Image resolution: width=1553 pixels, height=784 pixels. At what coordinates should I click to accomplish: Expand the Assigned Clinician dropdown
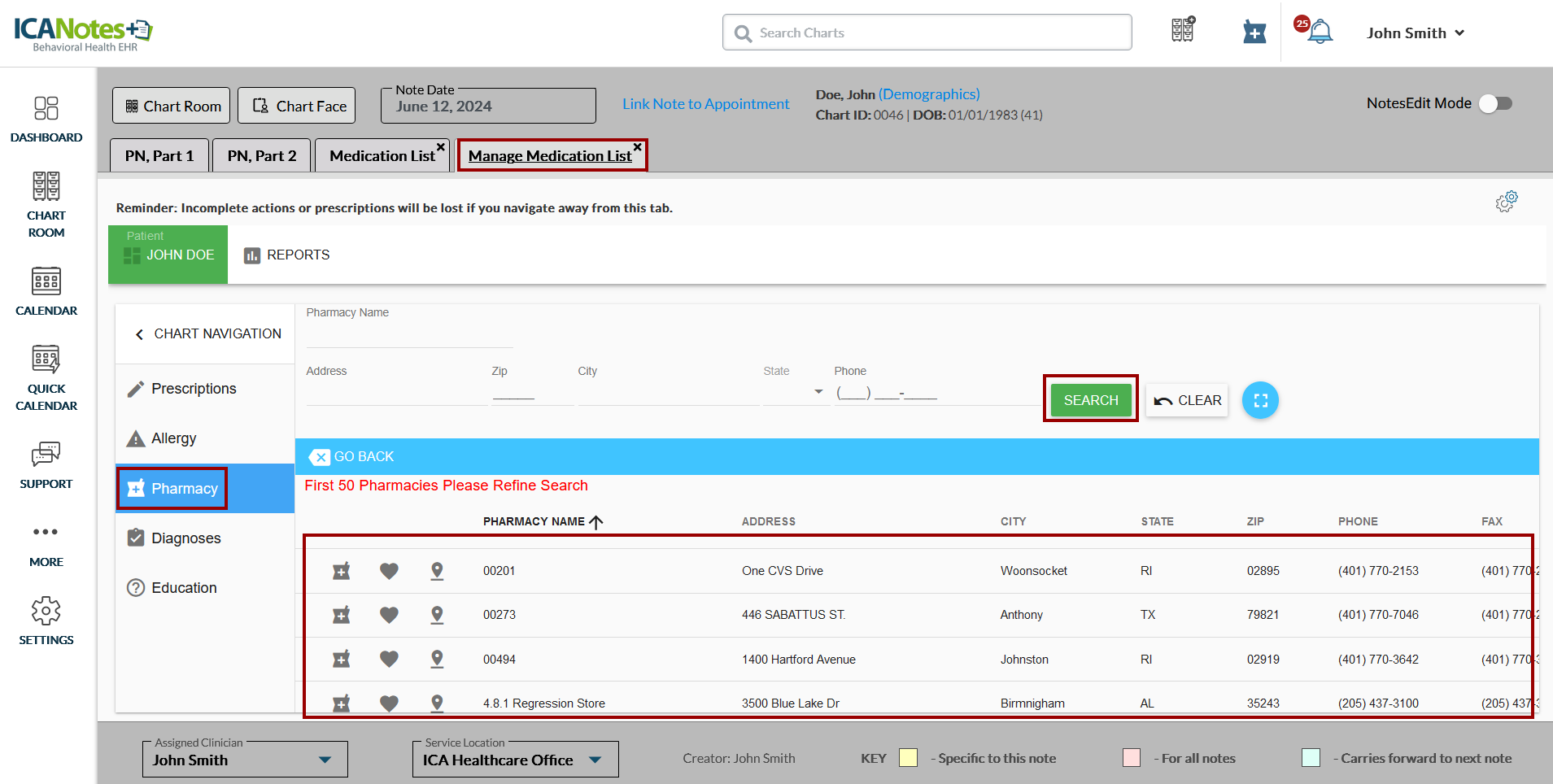click(x=325, y=760)
